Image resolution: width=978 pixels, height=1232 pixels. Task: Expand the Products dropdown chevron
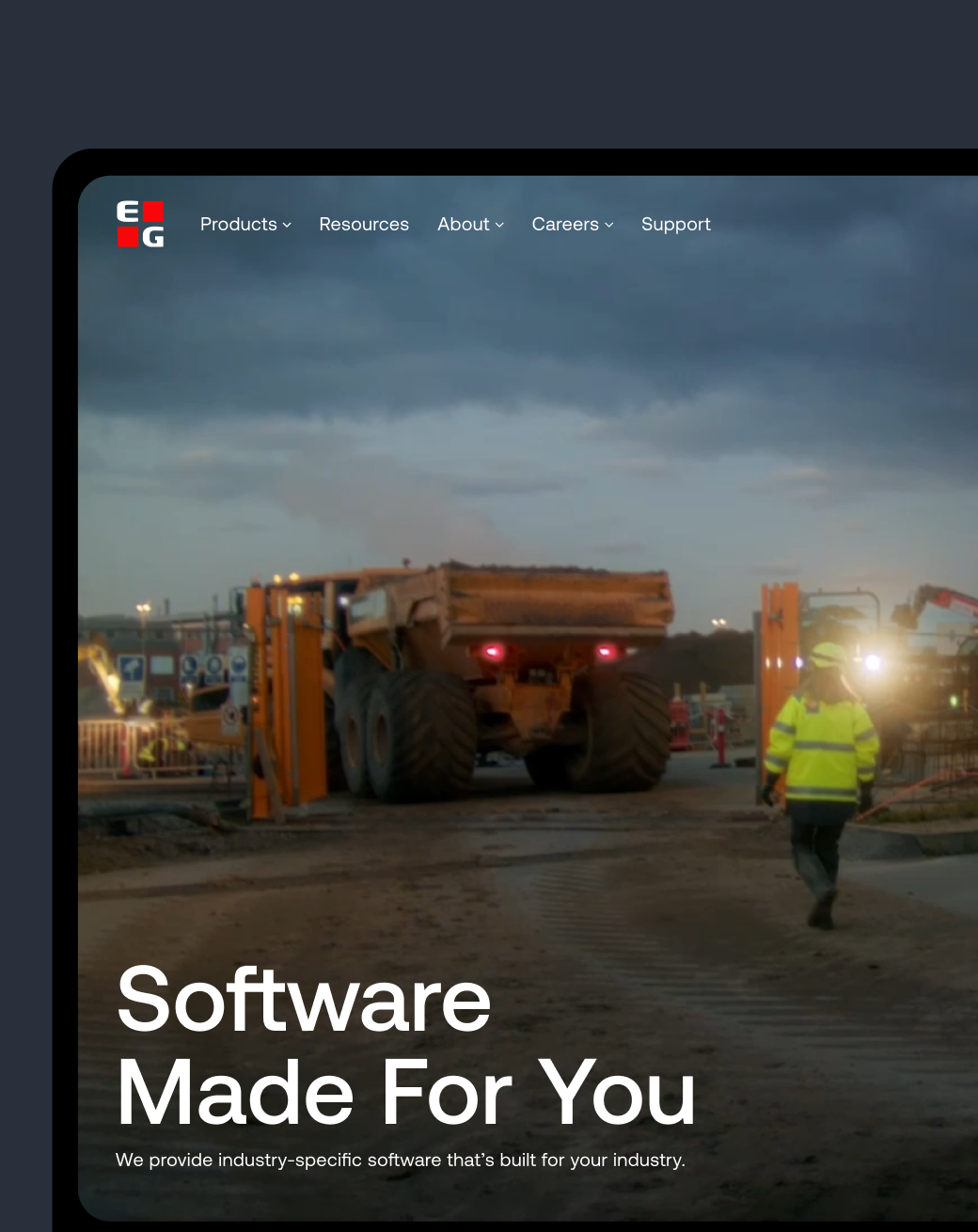287,225
